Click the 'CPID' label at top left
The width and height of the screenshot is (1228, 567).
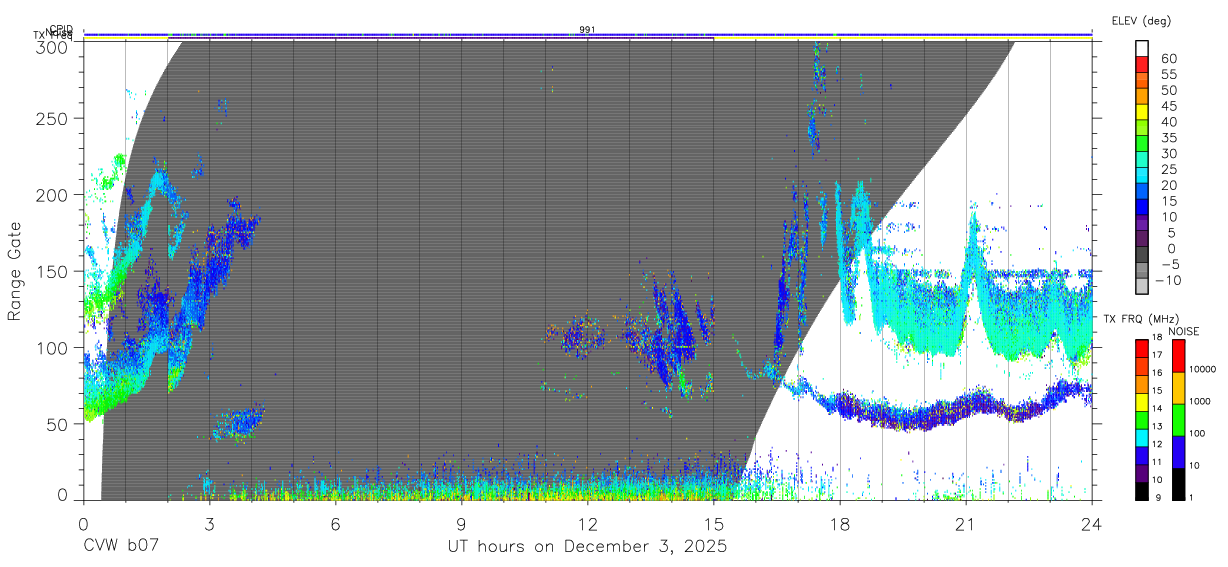tap(61, 29)
